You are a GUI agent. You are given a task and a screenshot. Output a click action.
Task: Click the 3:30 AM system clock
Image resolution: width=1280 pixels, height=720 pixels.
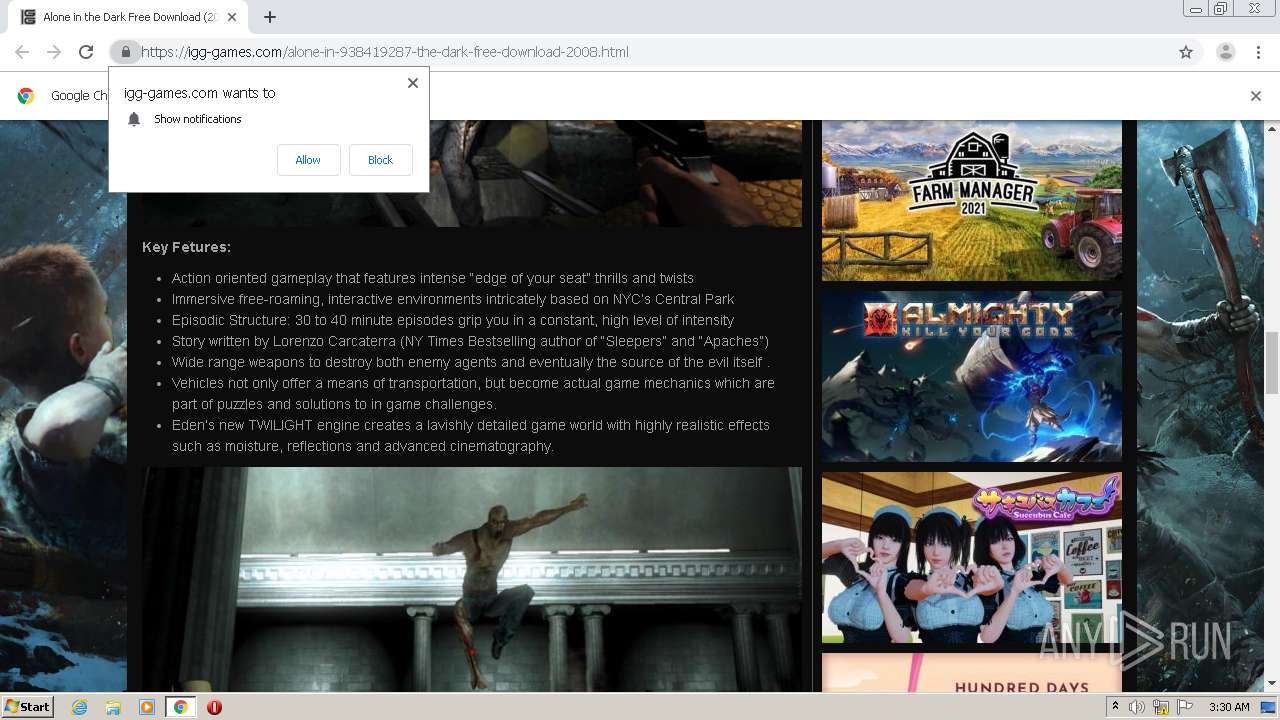click(x=1229, y=707)
